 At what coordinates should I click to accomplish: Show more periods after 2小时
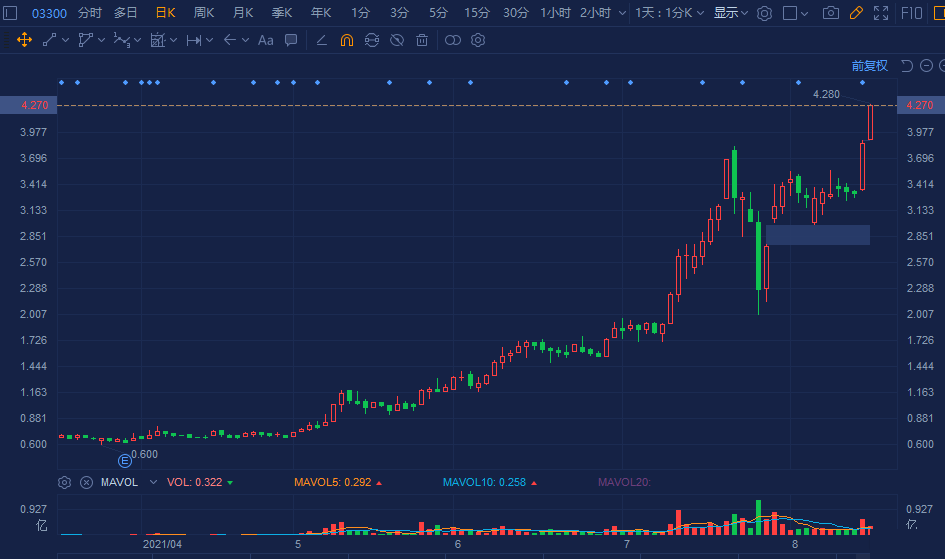click(623, 13)
